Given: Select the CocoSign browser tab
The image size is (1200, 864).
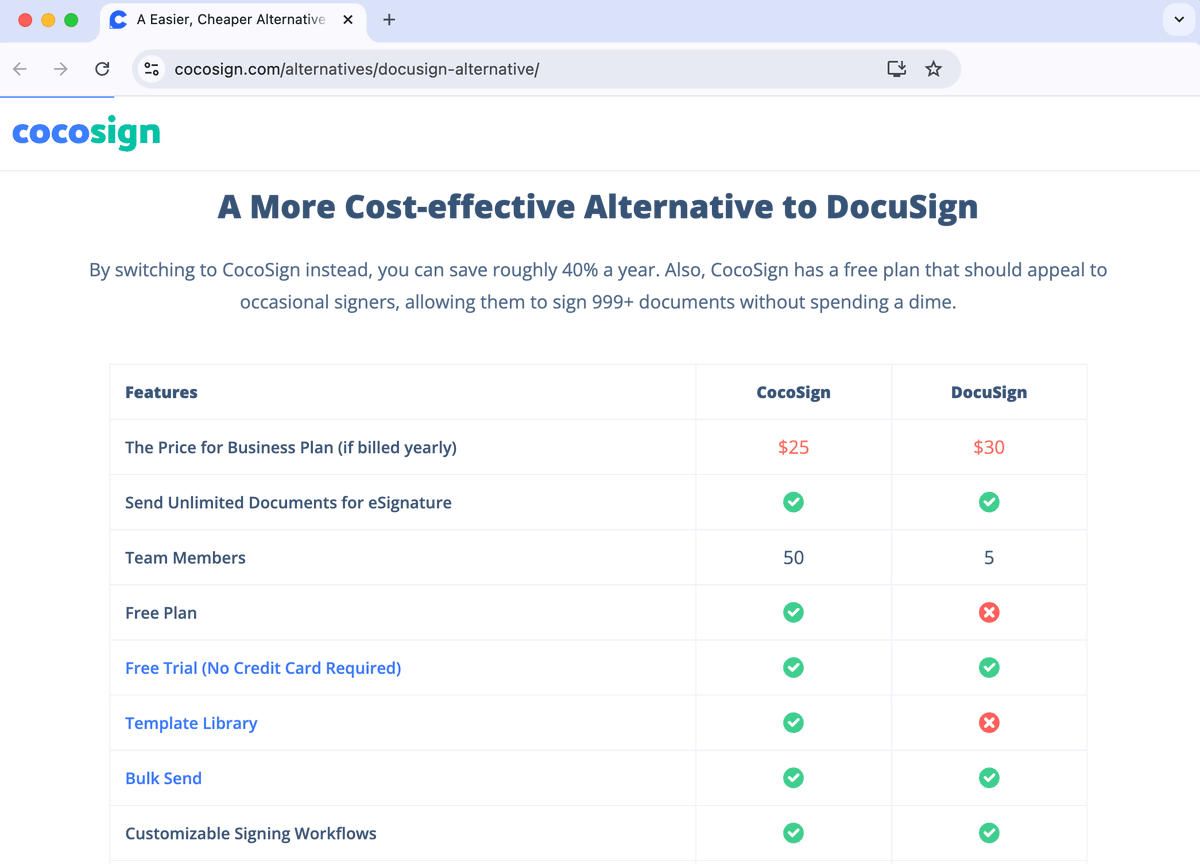Looking at the screenshot, I should point(232,20).
